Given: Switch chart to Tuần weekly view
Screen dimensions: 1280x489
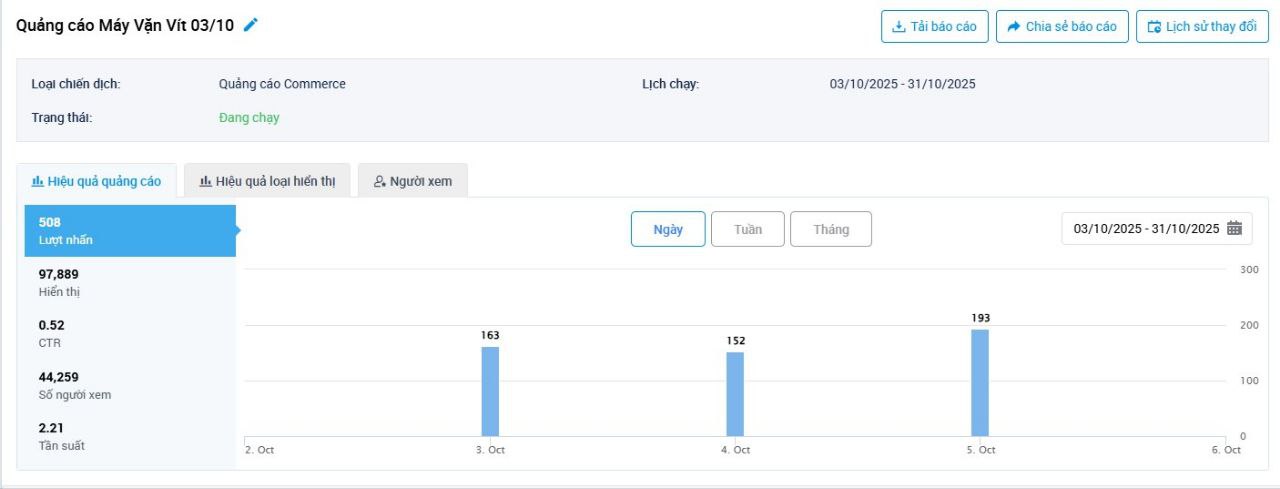Looking at the screenshot, I should point(748,229).
